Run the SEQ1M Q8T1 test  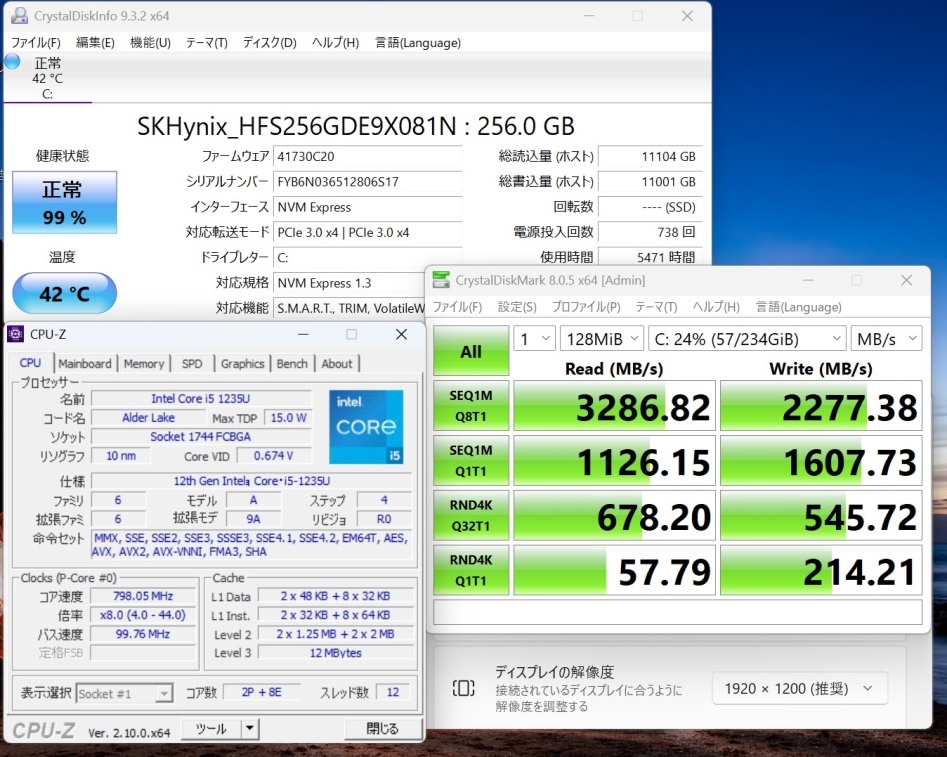tap(471, 405)
